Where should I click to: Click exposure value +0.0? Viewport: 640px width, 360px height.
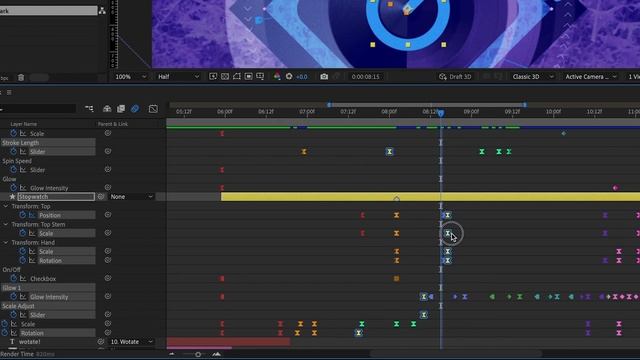pyautogui.click(x=302, y=77)
